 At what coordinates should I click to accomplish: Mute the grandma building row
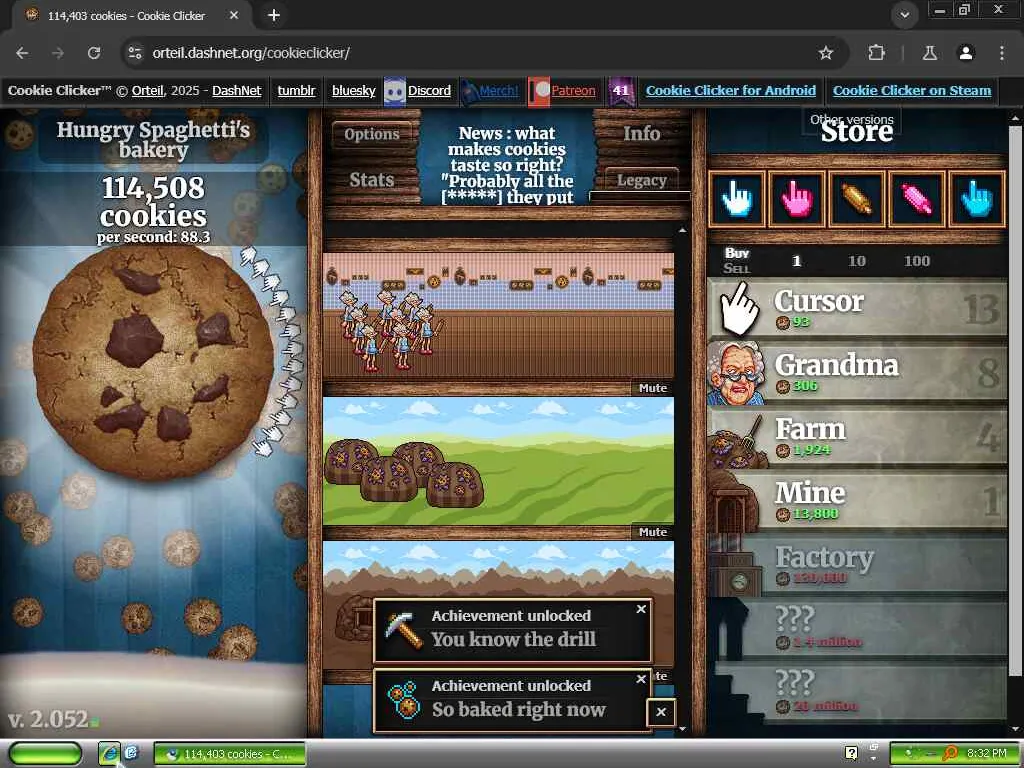tap(652, 388)
